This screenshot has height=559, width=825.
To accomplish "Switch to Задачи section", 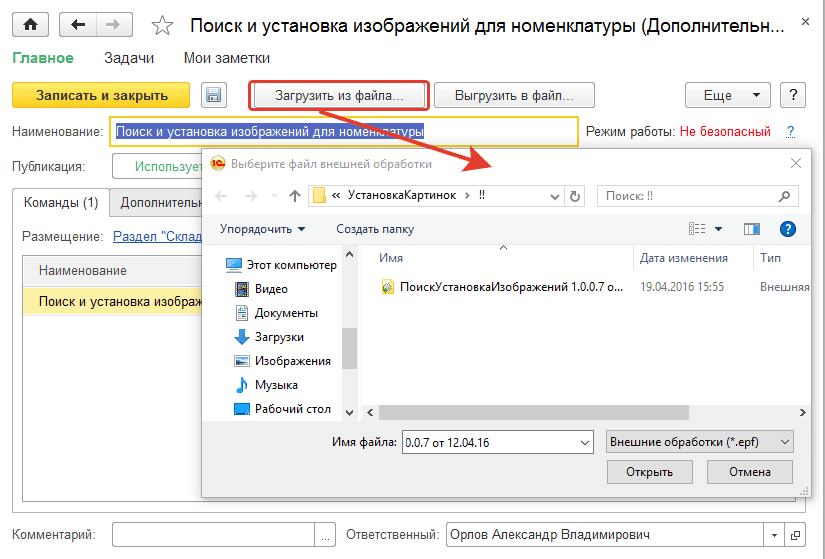I will (x=129, y=58).
